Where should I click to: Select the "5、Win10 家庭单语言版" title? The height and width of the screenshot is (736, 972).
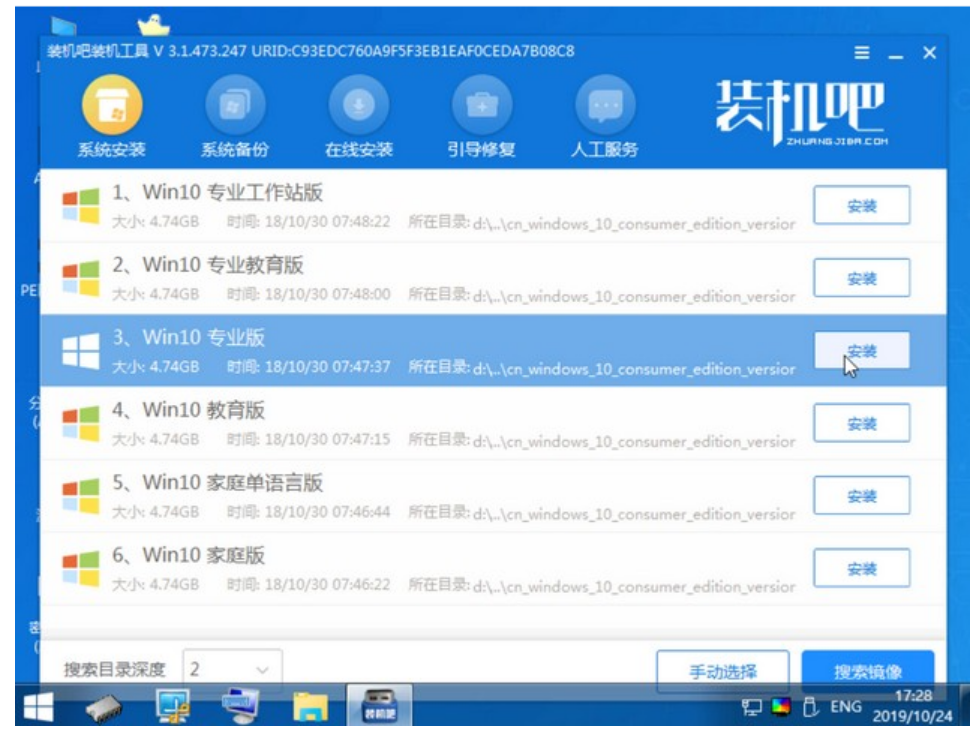tap(217, 482)
